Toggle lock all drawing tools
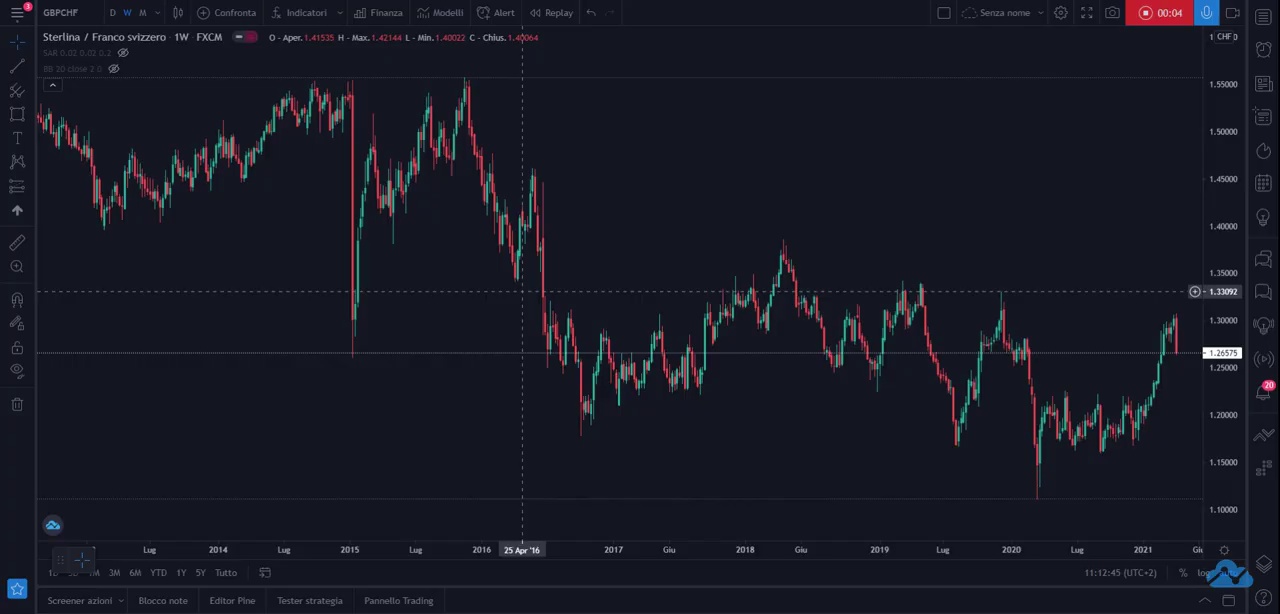This screenshot has height=614, width=1280. click(17, 347)
